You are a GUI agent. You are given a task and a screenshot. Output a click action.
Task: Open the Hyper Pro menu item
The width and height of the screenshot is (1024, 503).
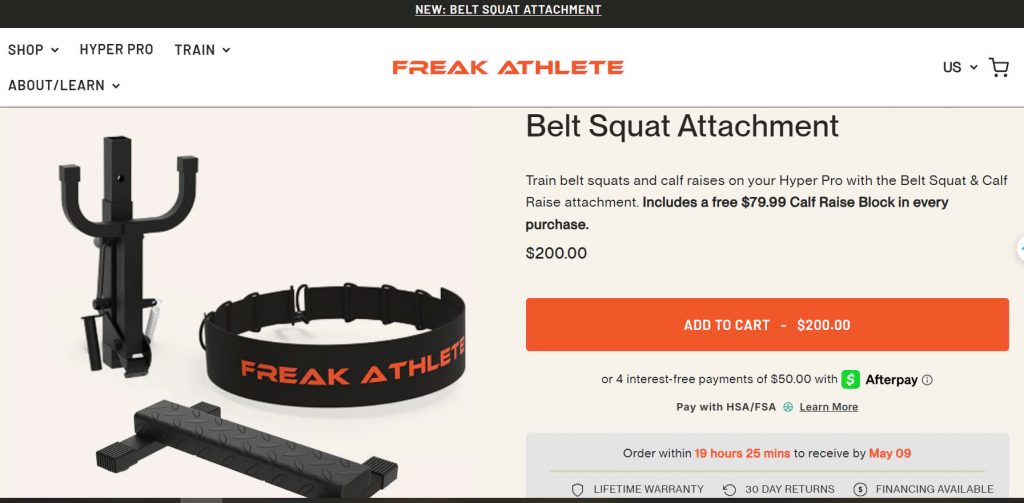pos(116,50)
